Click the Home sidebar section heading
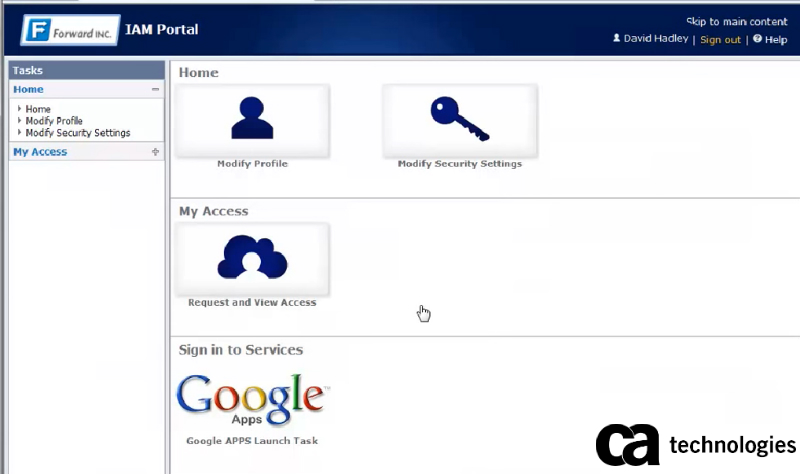 [x=28, y=90]
